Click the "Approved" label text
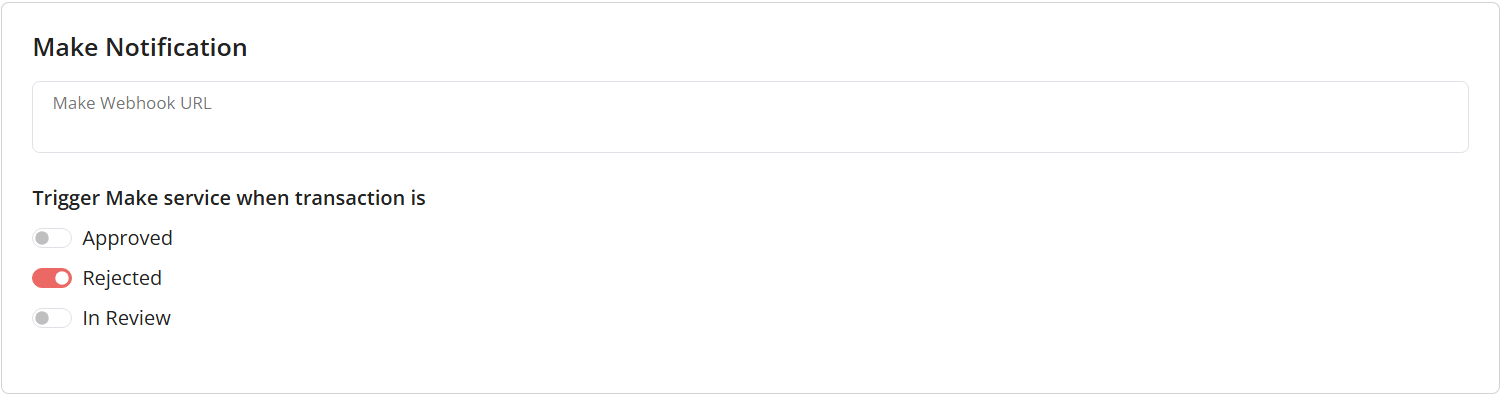This screenshot has width=1507, height=401. pyautogui.click(x=127, y=238)
